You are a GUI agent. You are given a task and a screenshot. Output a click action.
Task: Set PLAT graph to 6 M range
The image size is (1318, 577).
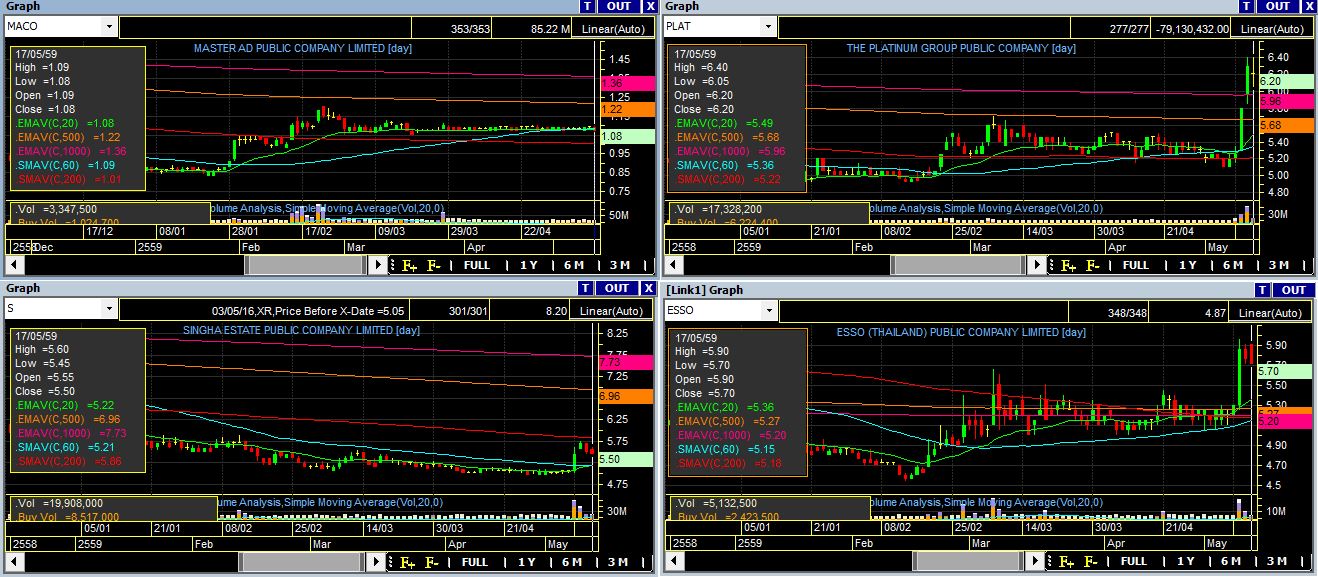1233,265
